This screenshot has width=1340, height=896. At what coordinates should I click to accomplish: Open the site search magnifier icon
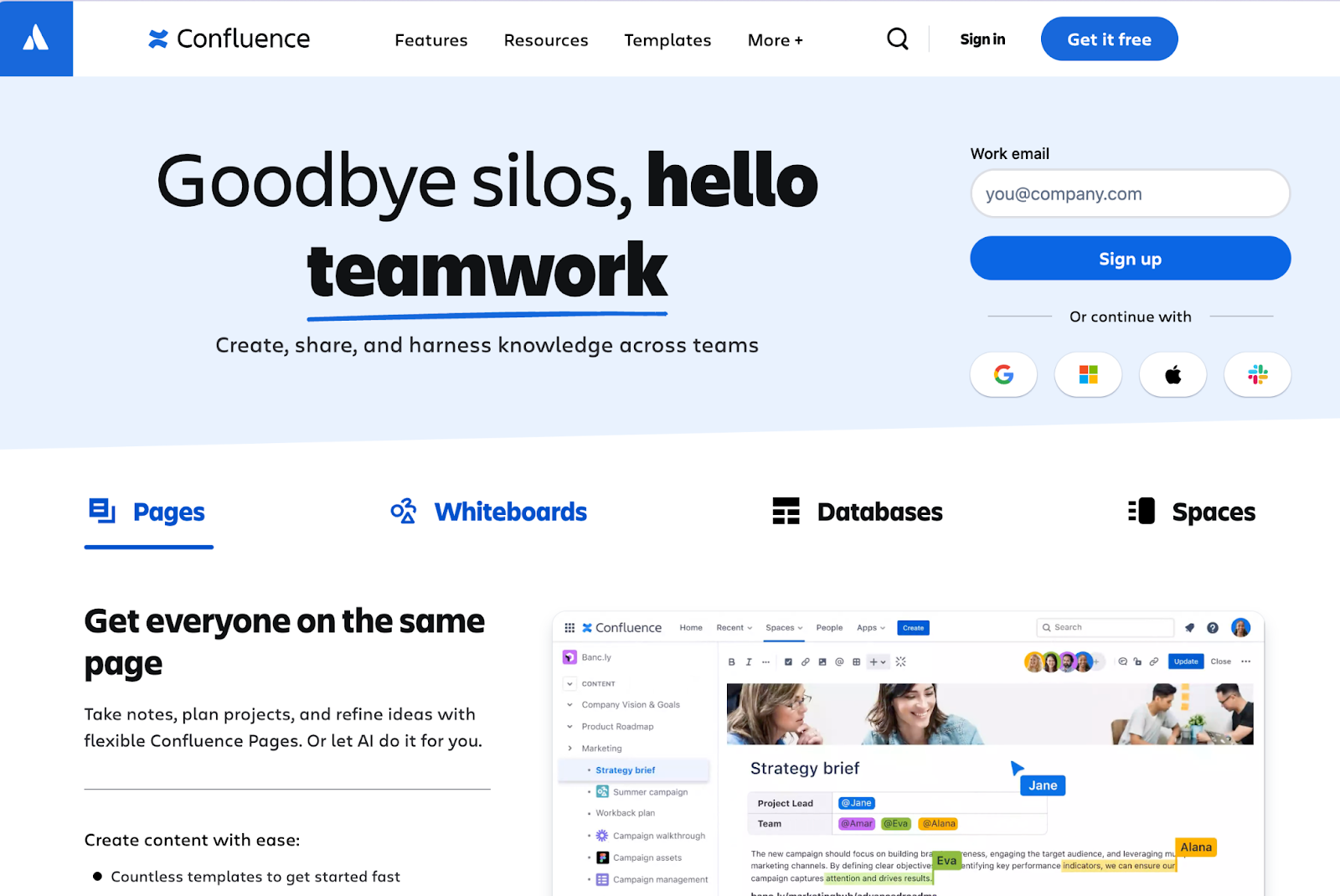click(897, 39)
